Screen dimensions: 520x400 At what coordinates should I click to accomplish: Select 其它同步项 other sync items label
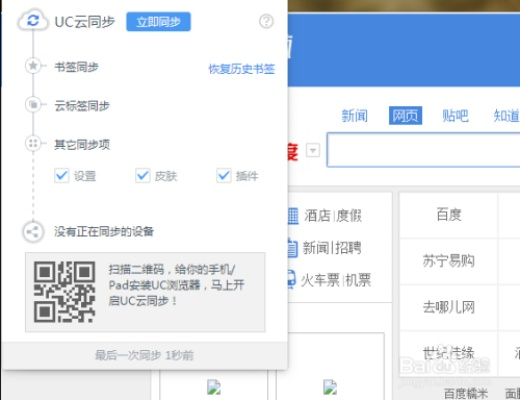(x=82, y=145)
